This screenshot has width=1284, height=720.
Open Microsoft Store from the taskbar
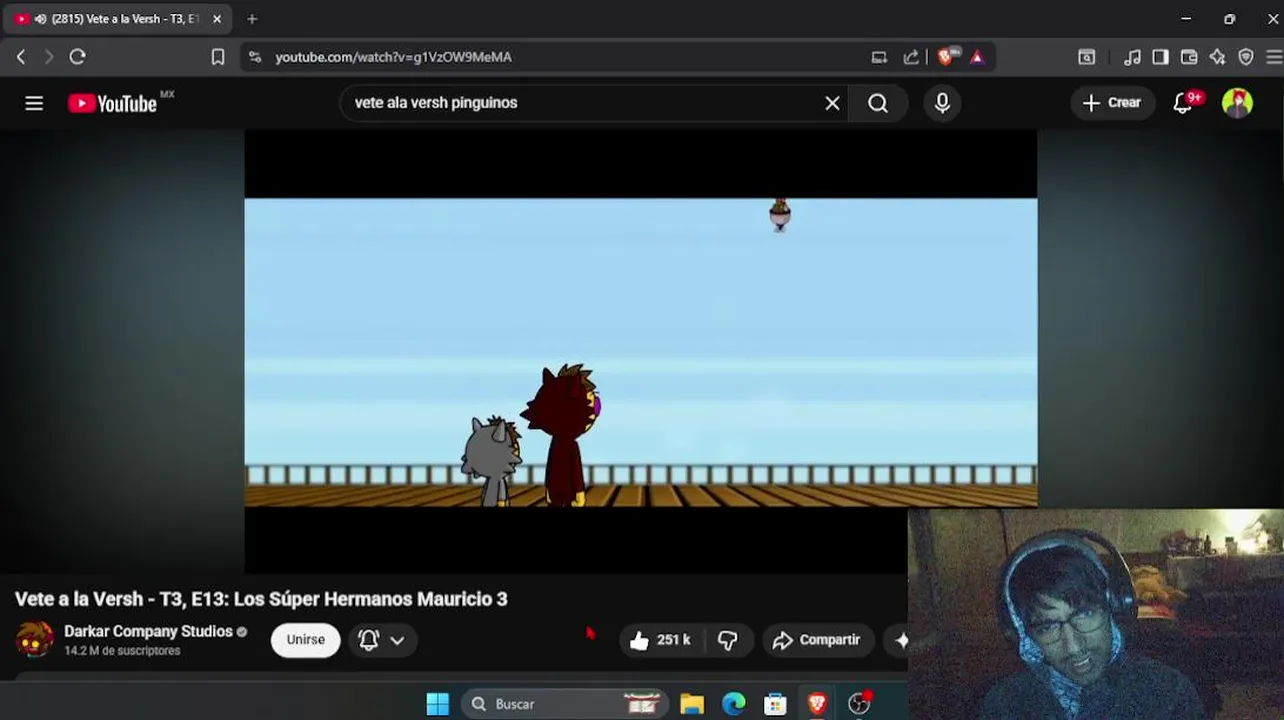pyautogui.click(x=775, y=704)
